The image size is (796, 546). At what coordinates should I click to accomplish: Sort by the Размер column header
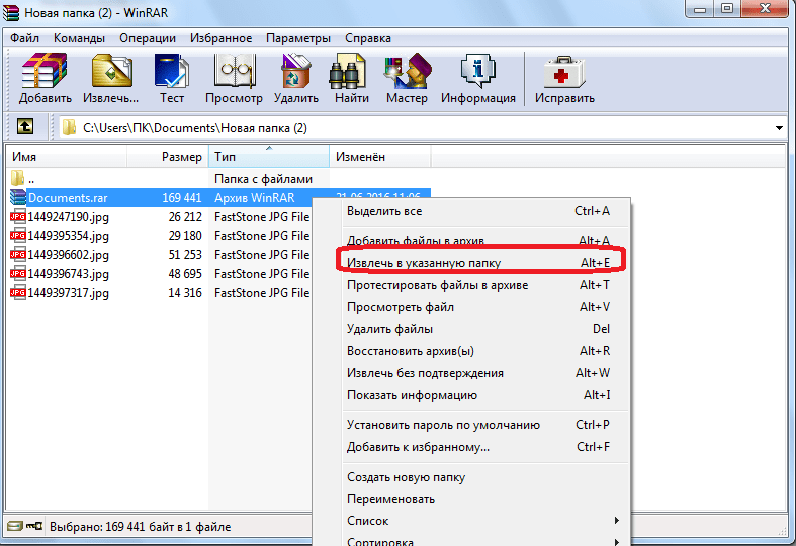click(168, 157)
